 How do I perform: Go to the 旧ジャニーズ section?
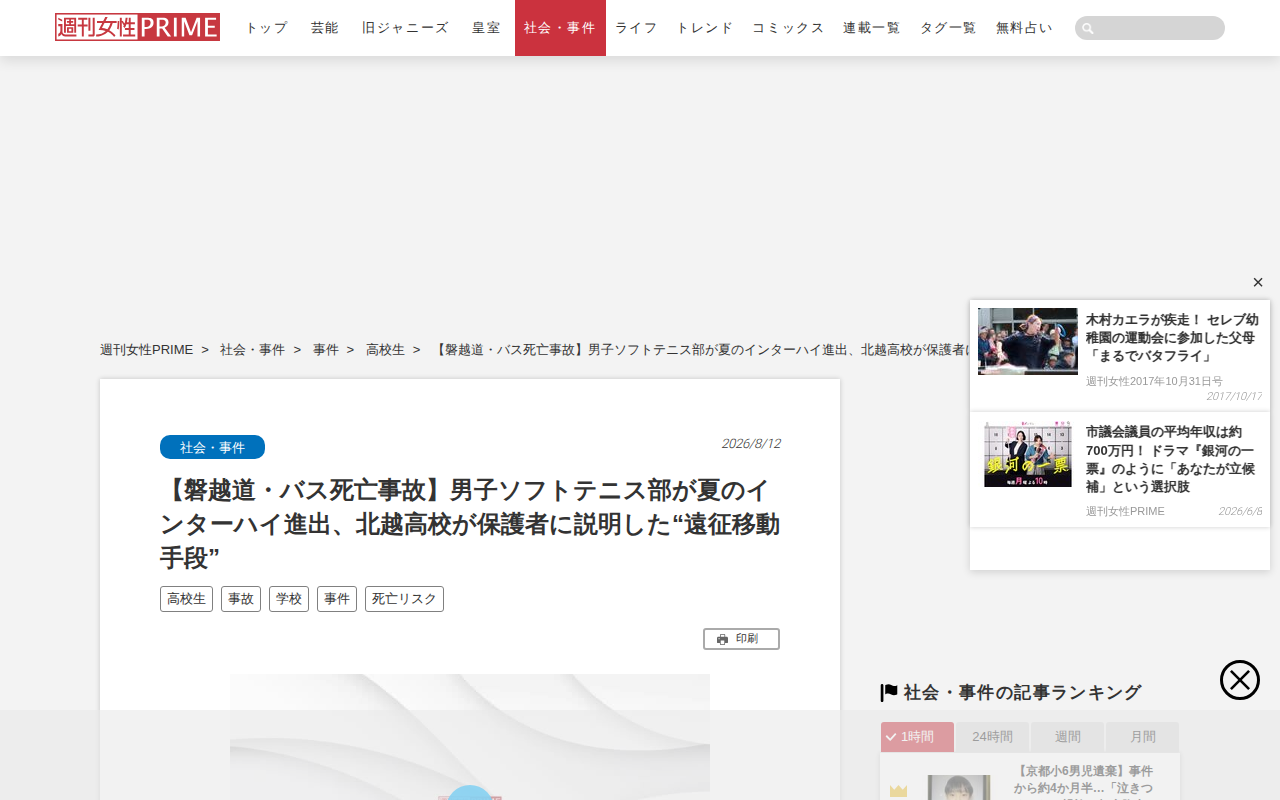pyautogui.click(x=405, y=28)
